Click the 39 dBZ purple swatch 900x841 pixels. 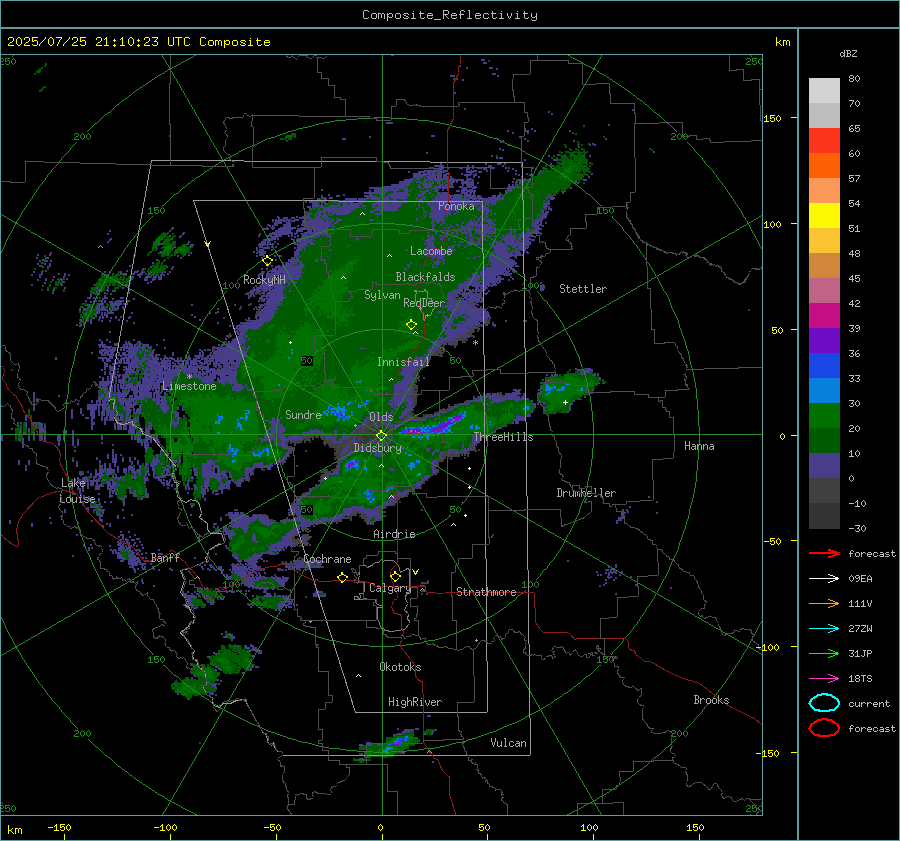coord(824,340)
